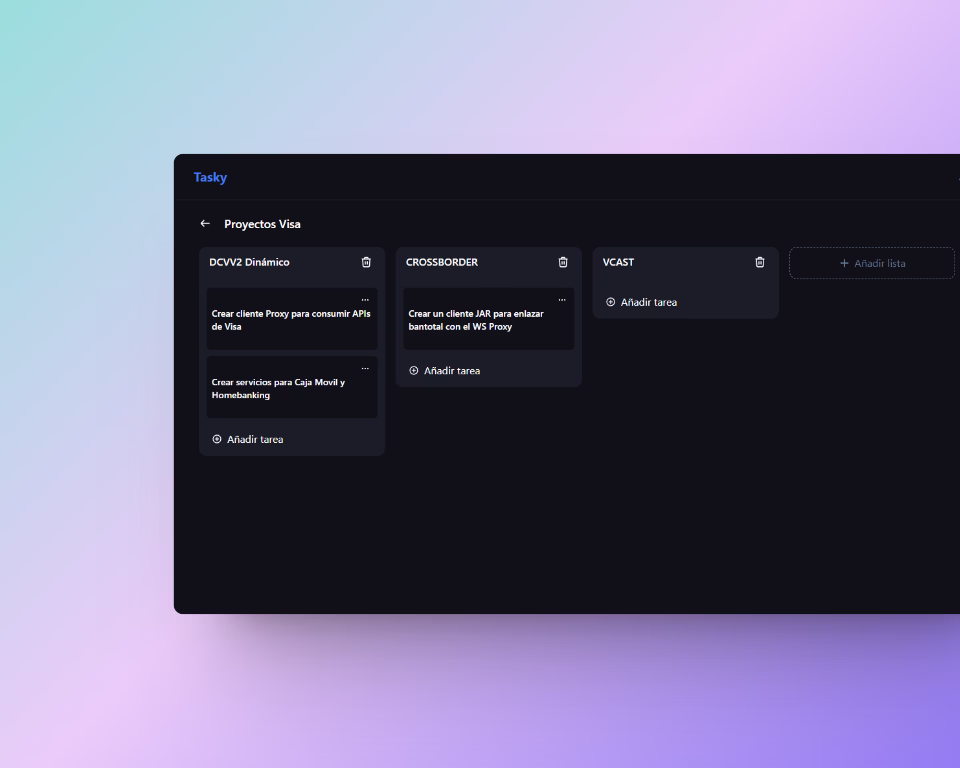Open three-dot menu on Caja Movil task
Image resolution: width=960 pixels, height=768 pixels.
(x=365, y=369)
